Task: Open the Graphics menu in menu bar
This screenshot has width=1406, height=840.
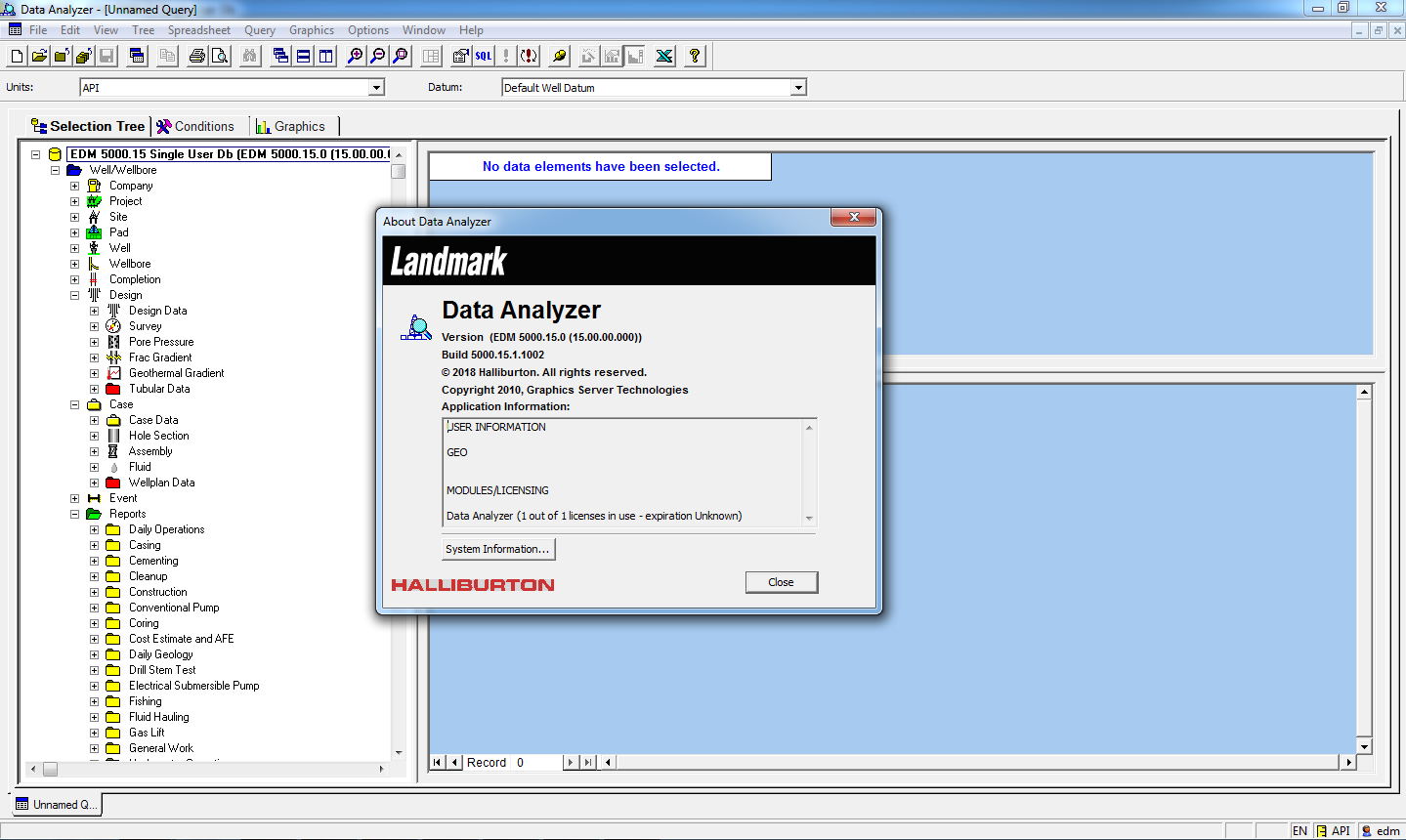Action: pos(312,30)
